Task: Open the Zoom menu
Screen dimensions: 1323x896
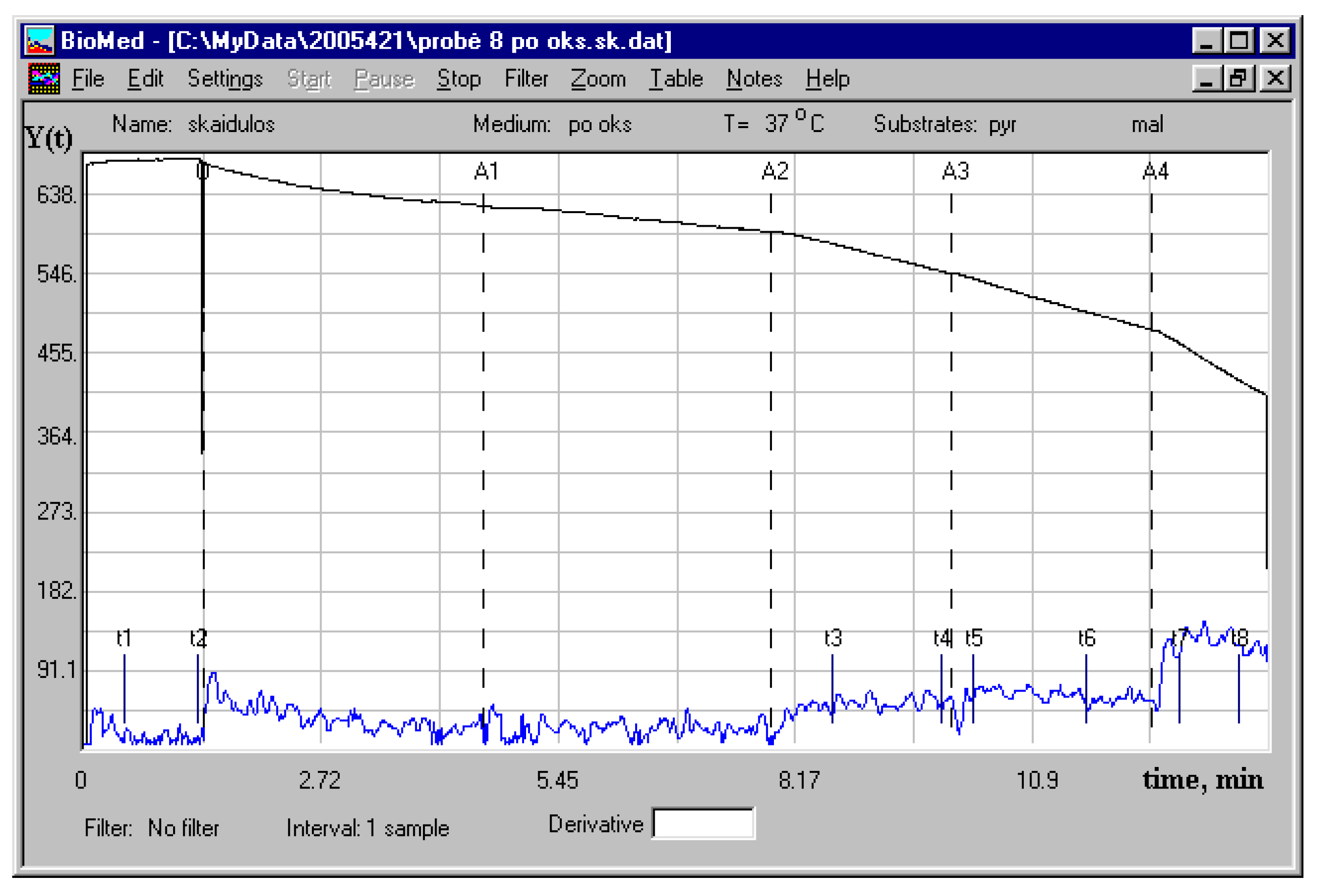Action: click(598, 79)
